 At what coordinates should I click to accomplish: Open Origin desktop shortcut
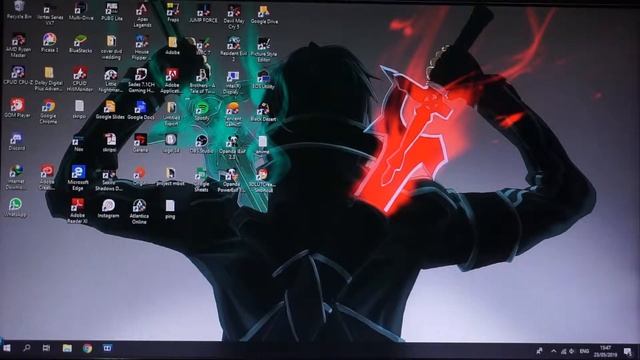pos(139,176)
